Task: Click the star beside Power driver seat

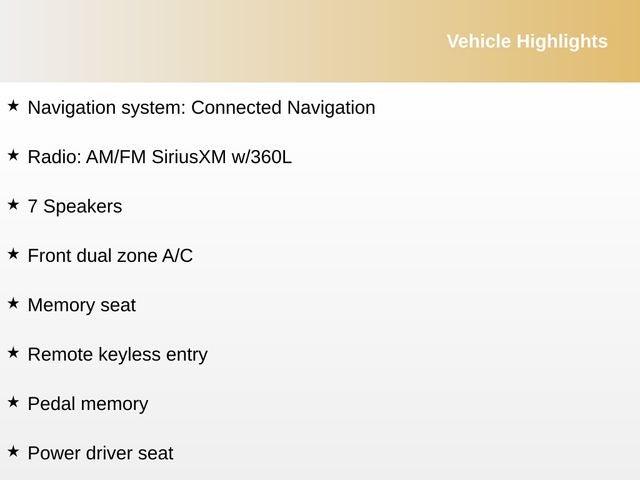Action: tap(13, 451)
